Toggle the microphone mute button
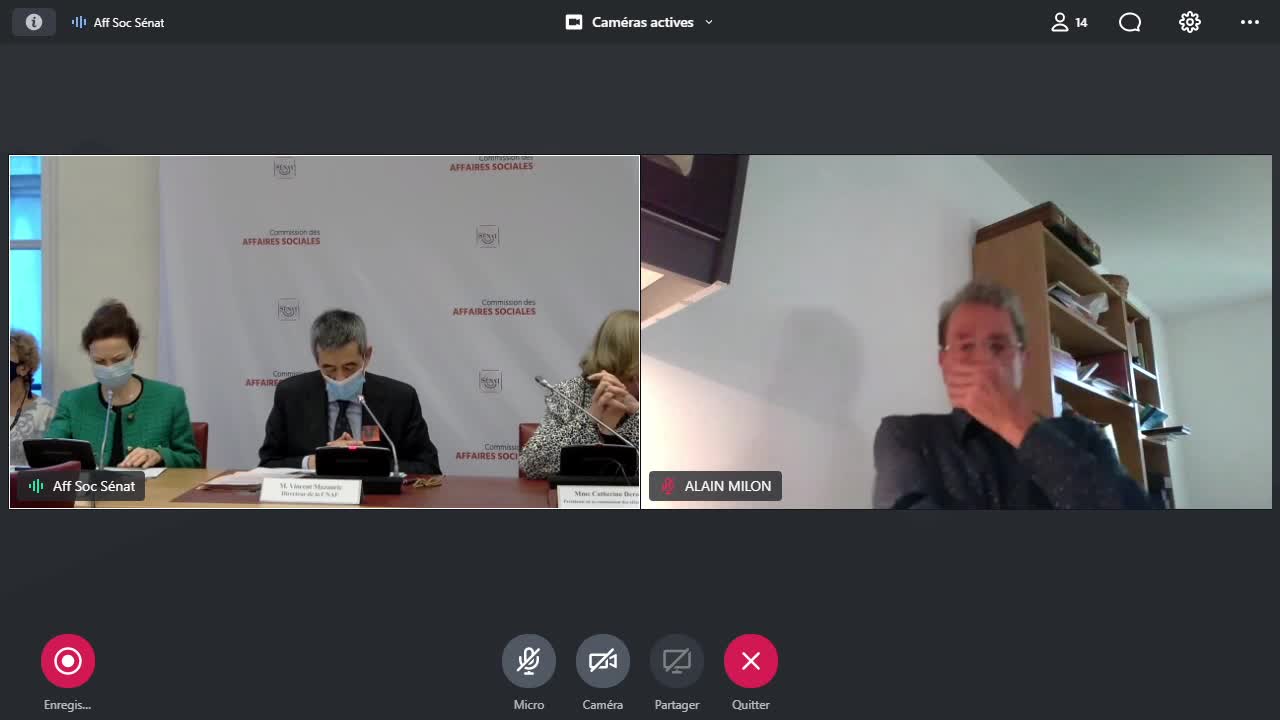Image resolution: width=1280 pixels, height=720 pixels. click(529, 661)
